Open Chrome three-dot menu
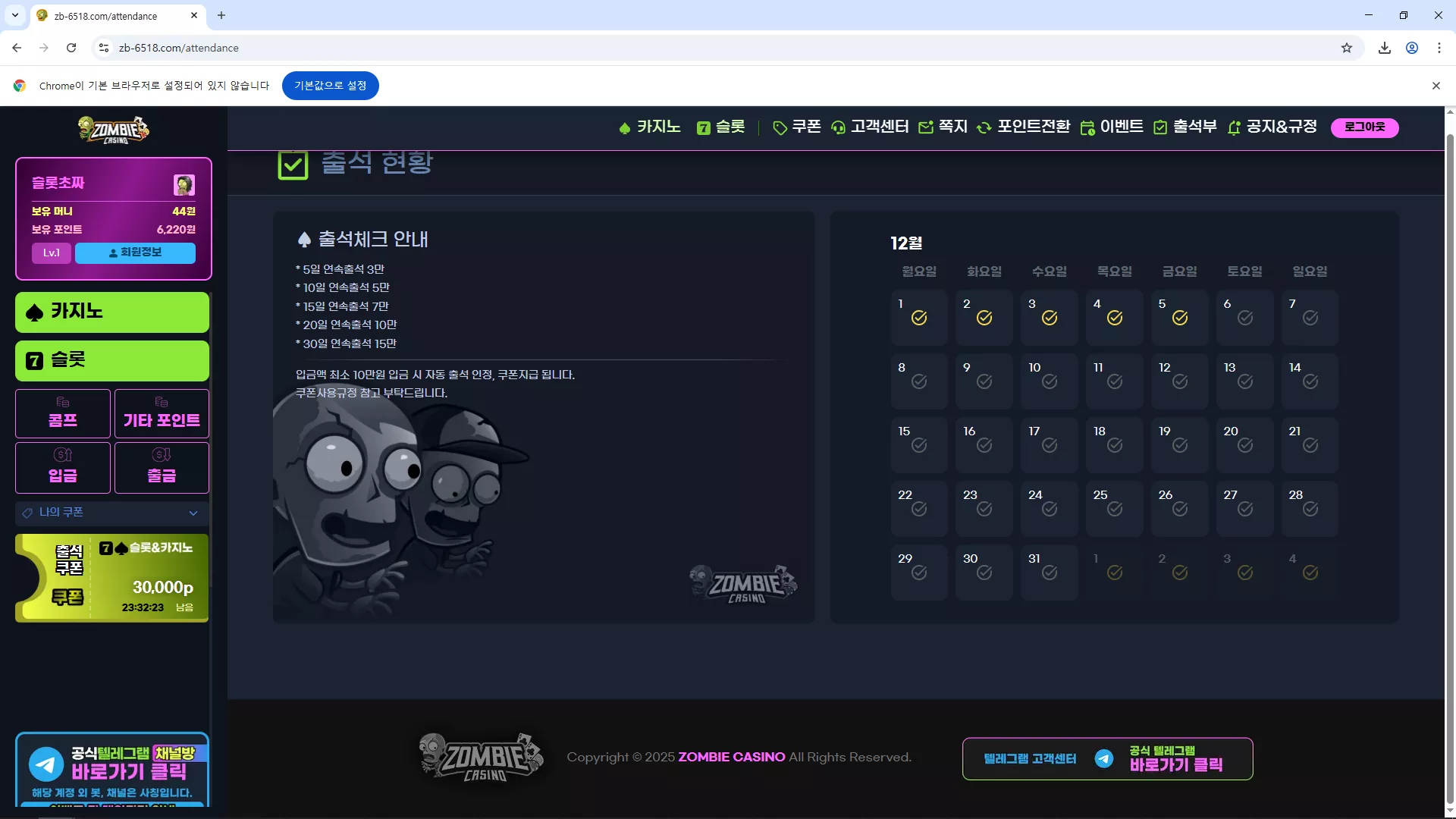Screen dimensions: 1456x819 [x=1439, y=48]
